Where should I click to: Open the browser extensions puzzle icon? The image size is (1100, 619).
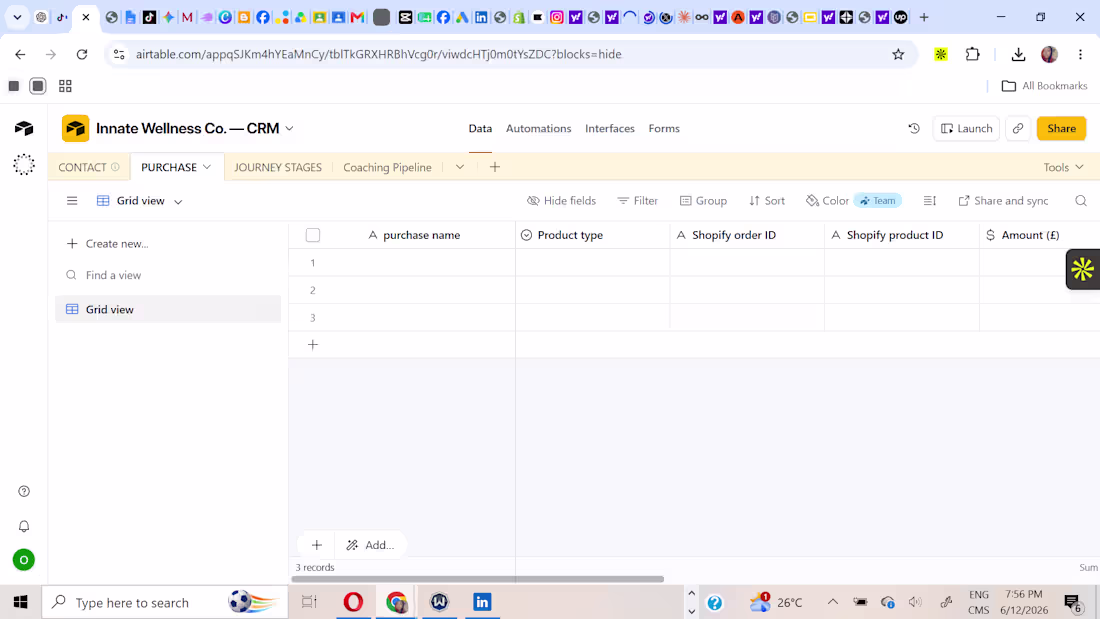tap(972, 54)
